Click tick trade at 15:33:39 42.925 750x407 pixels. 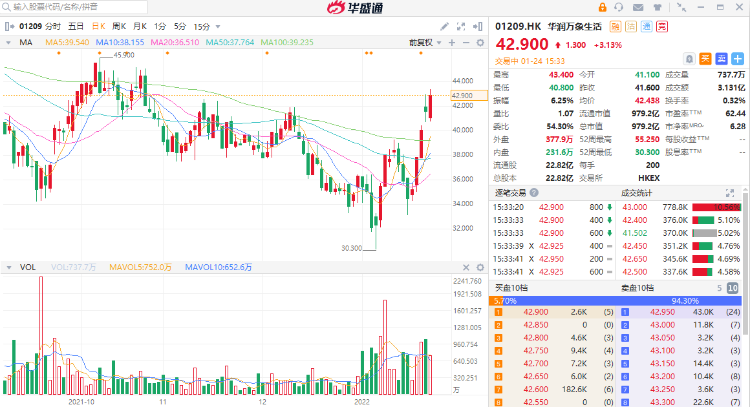(x=553, y=246)
